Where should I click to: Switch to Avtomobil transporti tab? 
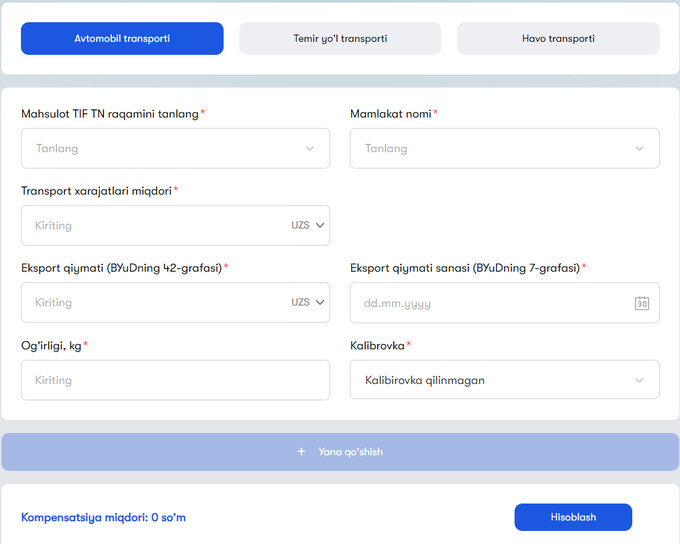point(122,39)
